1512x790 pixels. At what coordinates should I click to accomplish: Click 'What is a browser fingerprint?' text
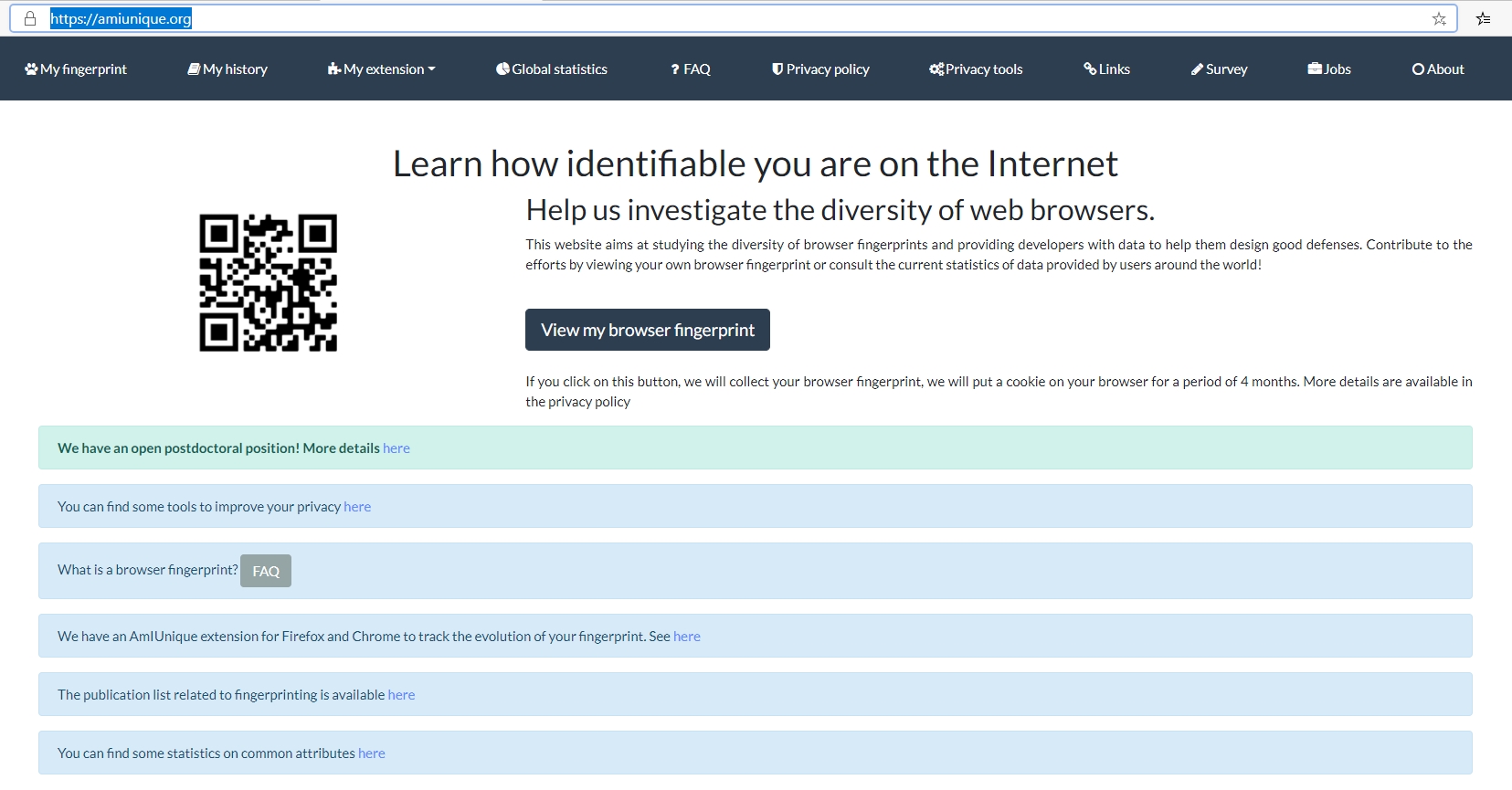pyautogui.click(x=148, y=570)
